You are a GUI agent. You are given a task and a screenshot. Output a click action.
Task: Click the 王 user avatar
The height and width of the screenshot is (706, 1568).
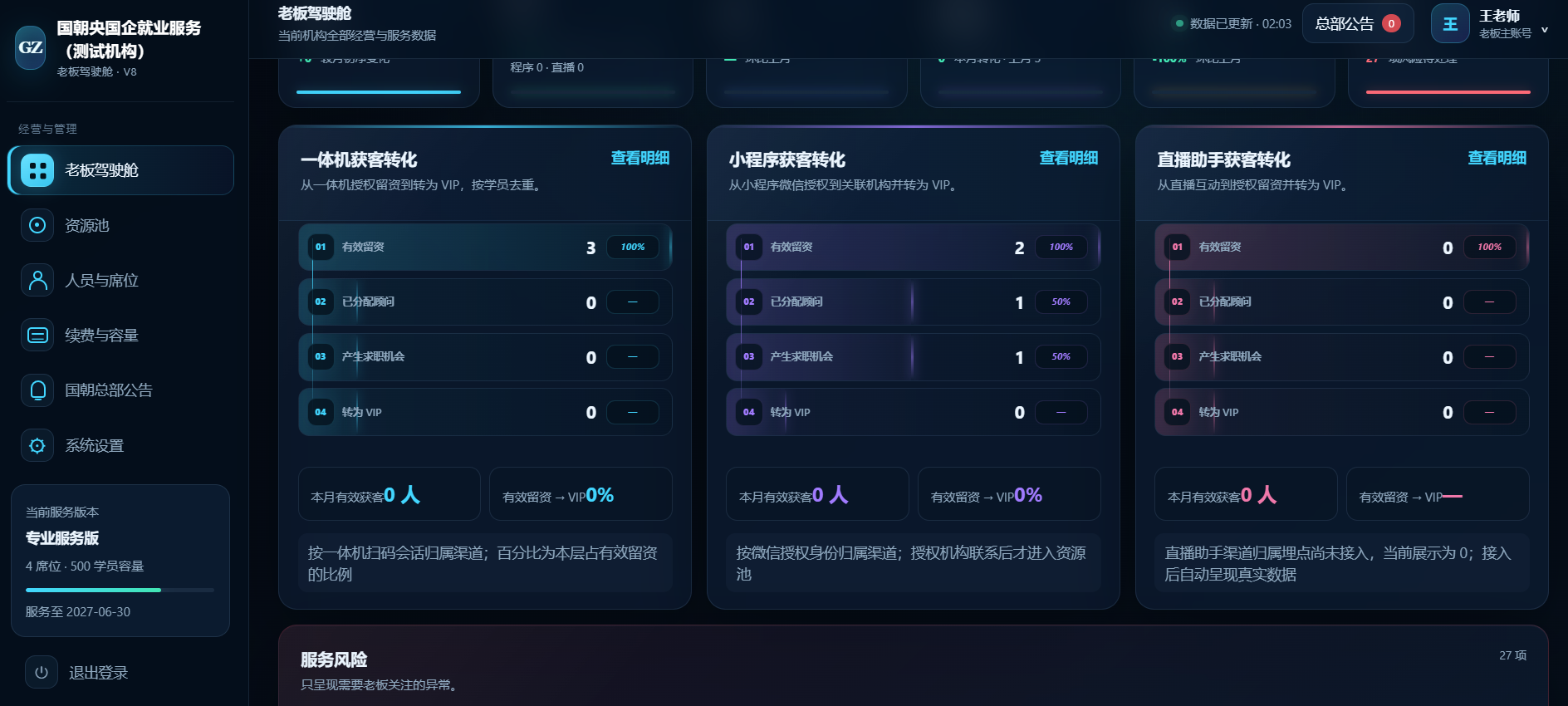[x=1450, y=24]
